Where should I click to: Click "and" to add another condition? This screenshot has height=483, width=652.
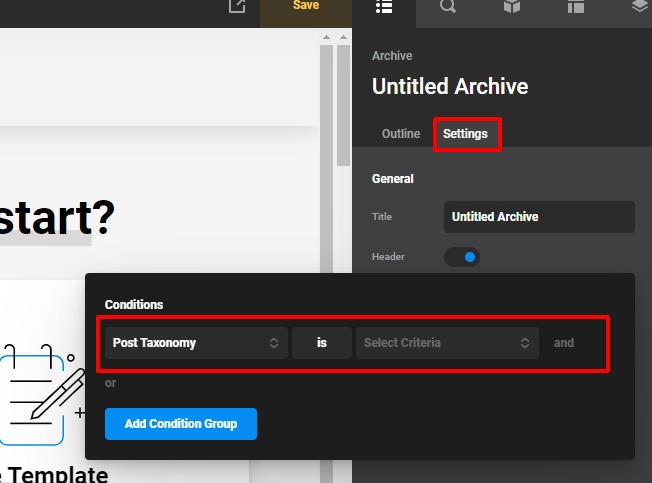point(564,343)
